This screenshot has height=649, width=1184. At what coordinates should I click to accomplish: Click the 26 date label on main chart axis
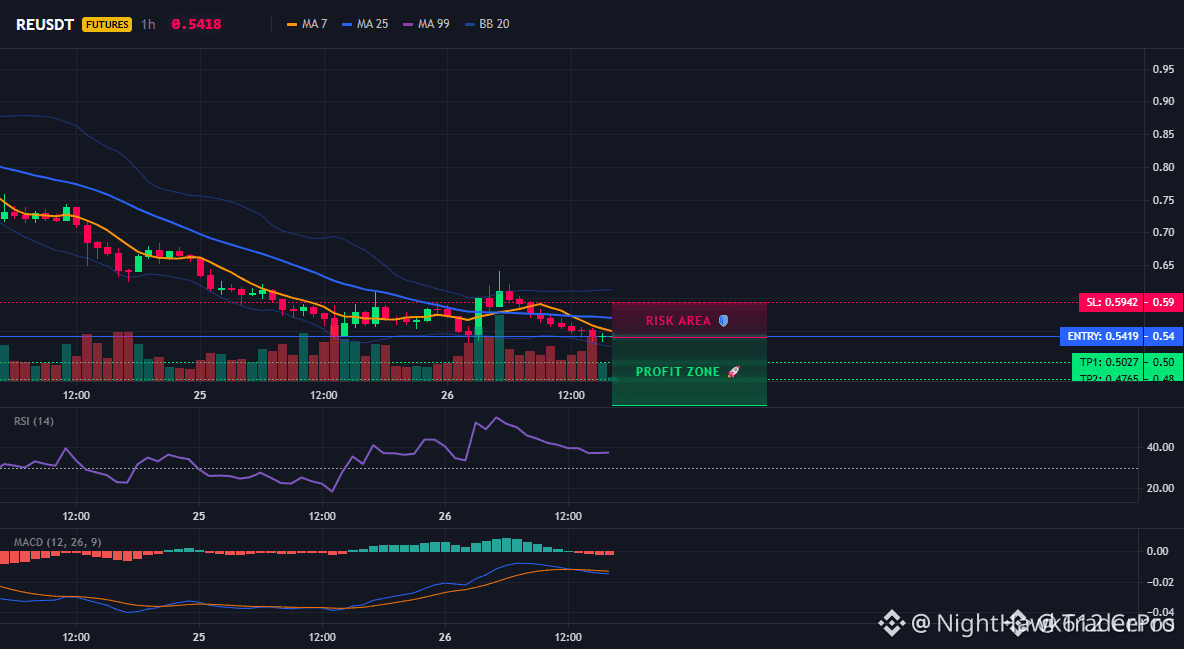(x=446, y=395)
